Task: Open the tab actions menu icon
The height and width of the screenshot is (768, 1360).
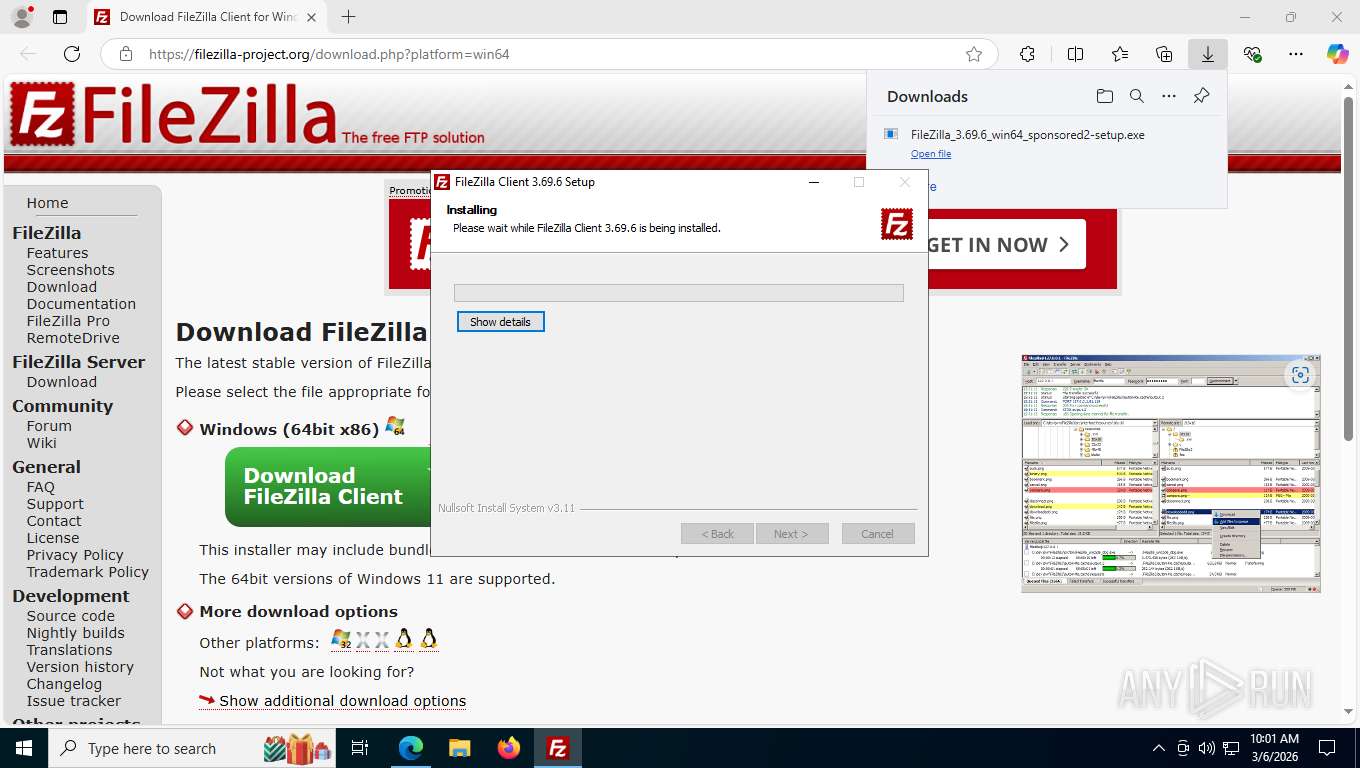Action: [60, 17]
